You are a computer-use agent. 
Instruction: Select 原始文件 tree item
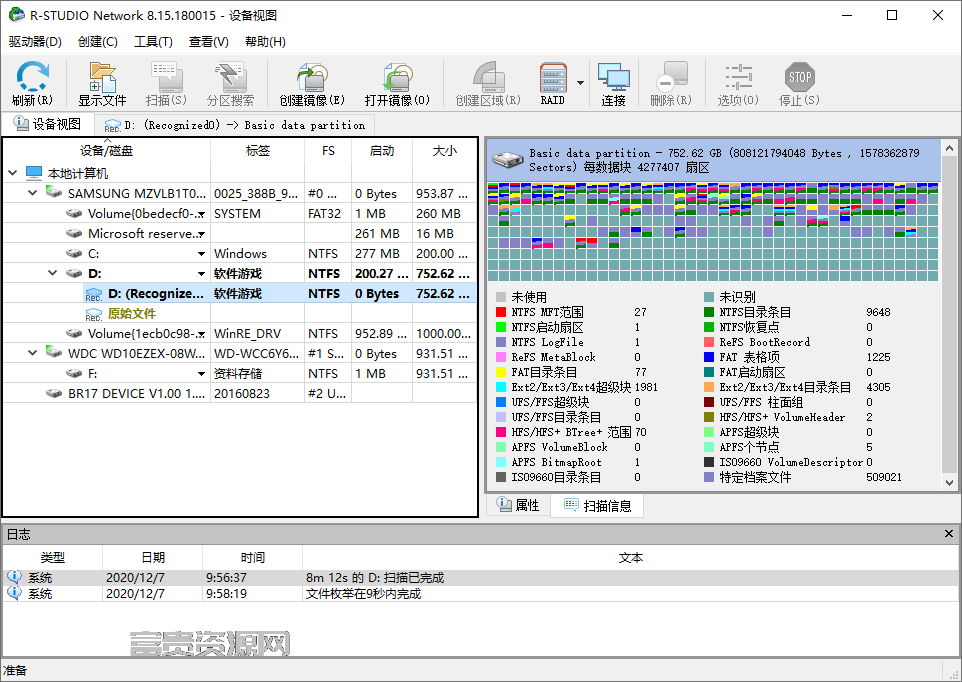132,313
